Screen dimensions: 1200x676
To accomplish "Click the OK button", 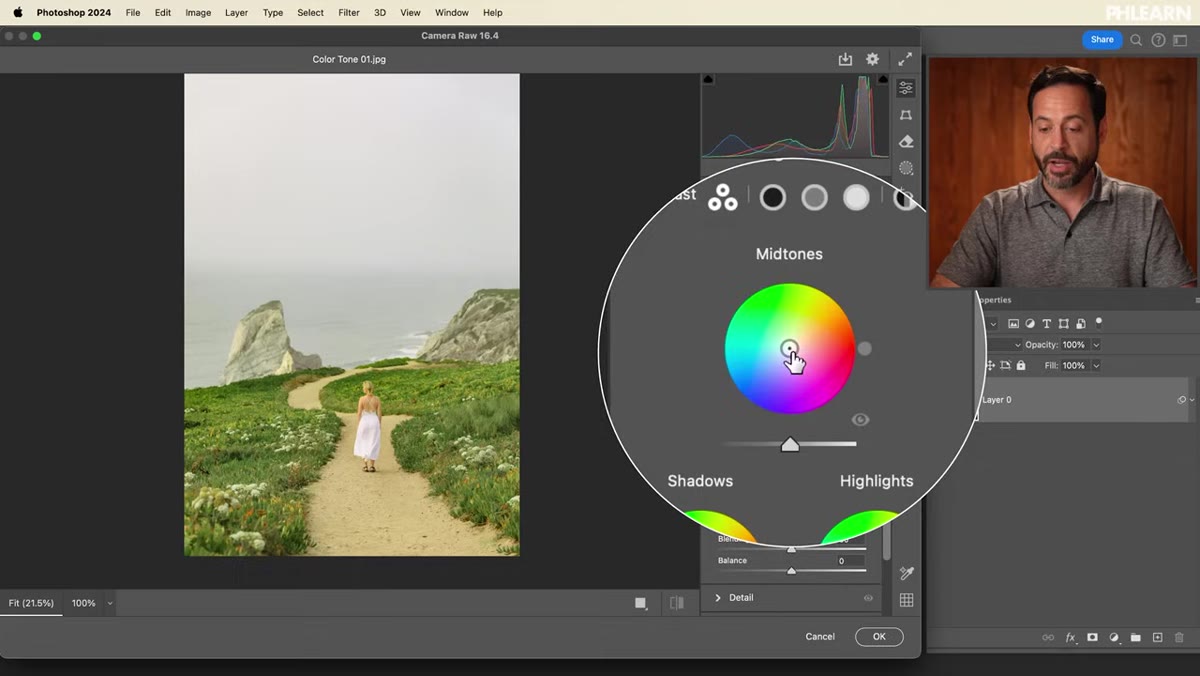I will (879, 637).
